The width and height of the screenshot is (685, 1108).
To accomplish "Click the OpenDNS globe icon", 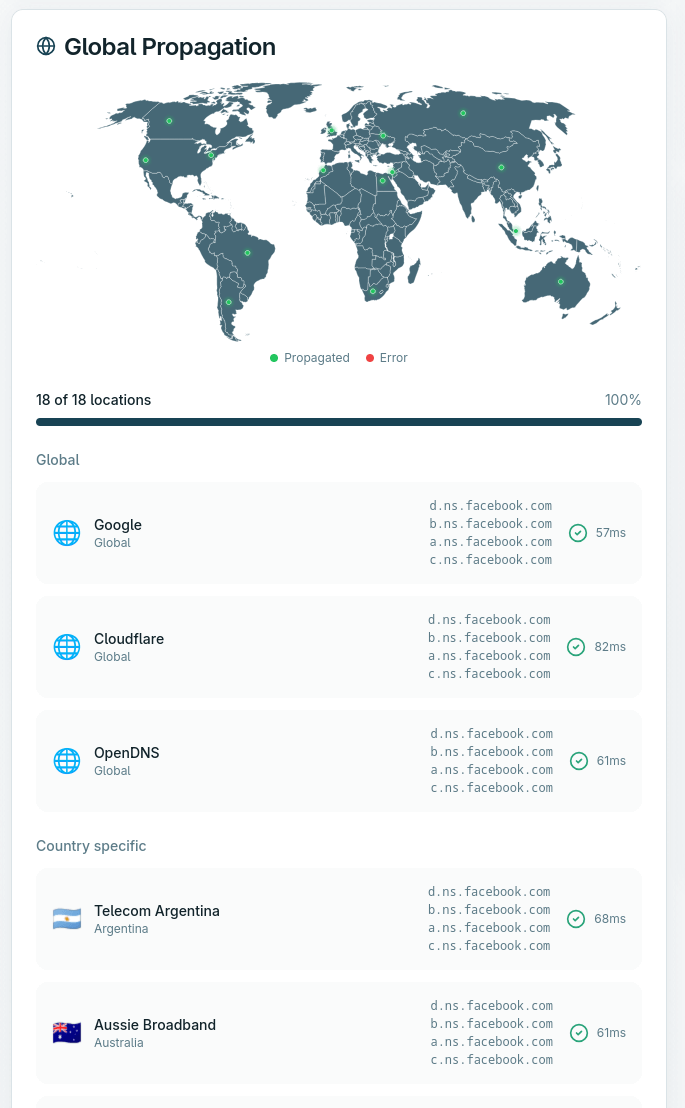I will point(67,761).
